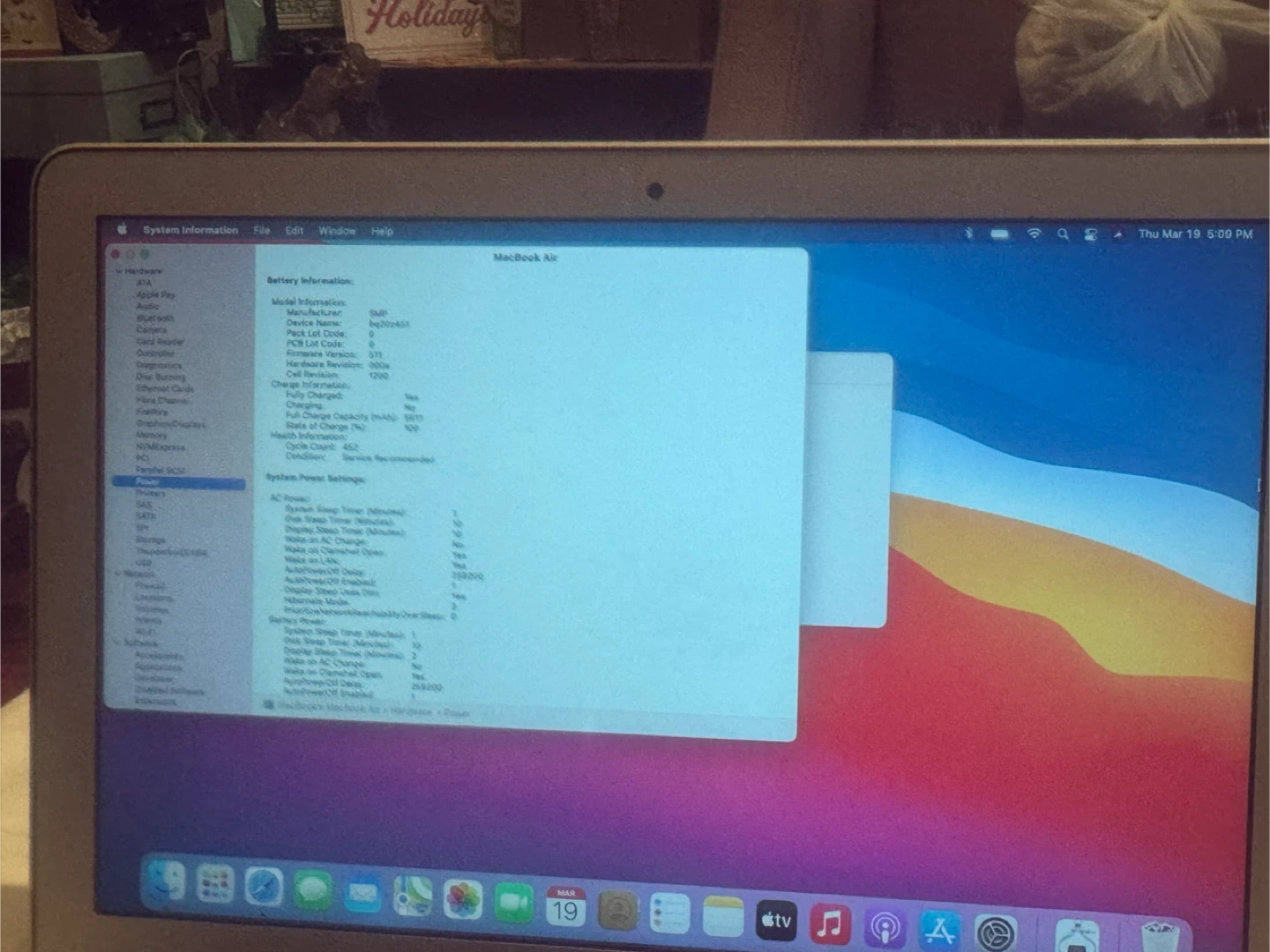The height and width of the screenshot is (952, 1270).
Task: Select NVMExpress in the sidebar
Action: [161, 447]
